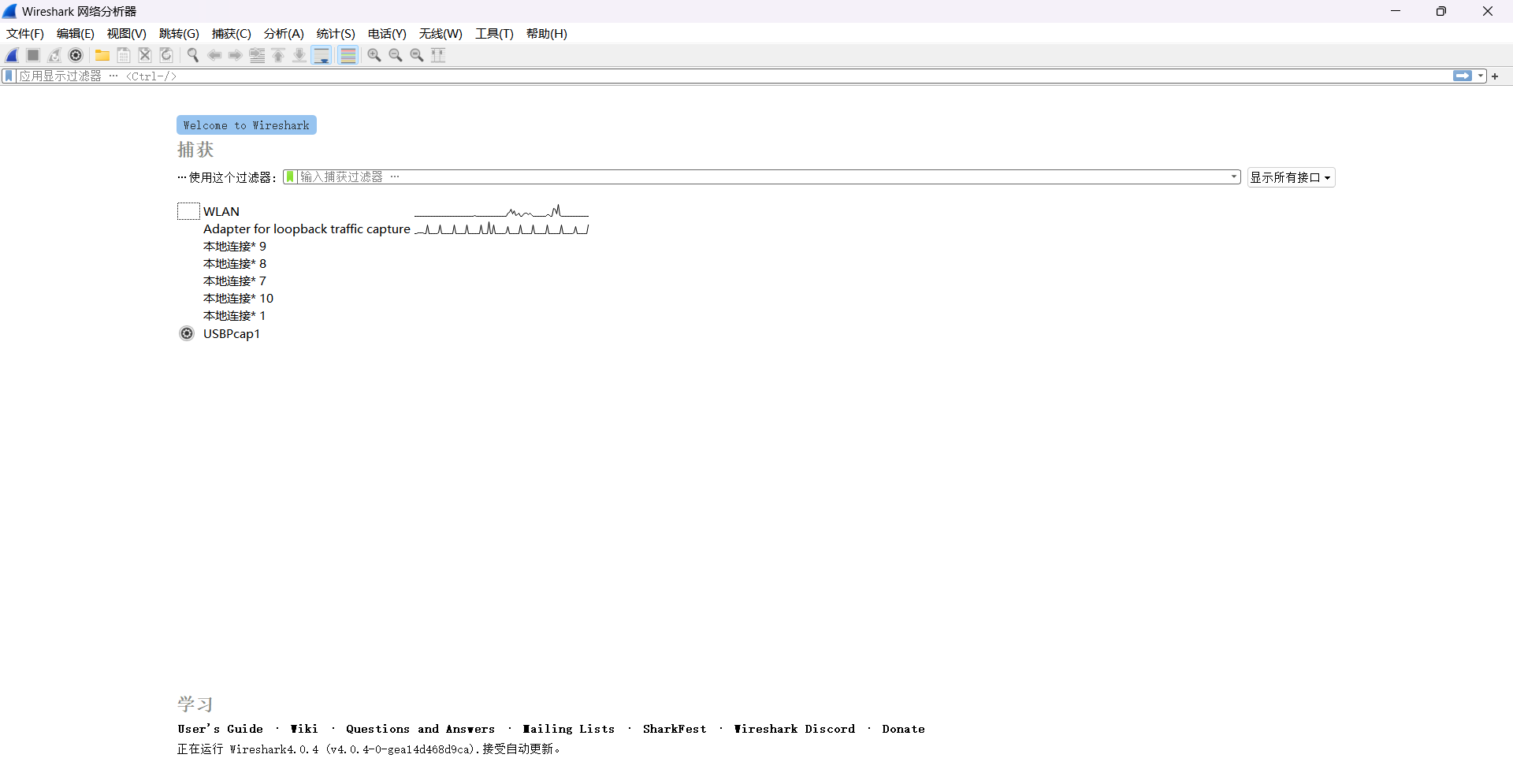Select interface 本地连接* 9
The image size is (1513, 784).
[x=235, y=247]
